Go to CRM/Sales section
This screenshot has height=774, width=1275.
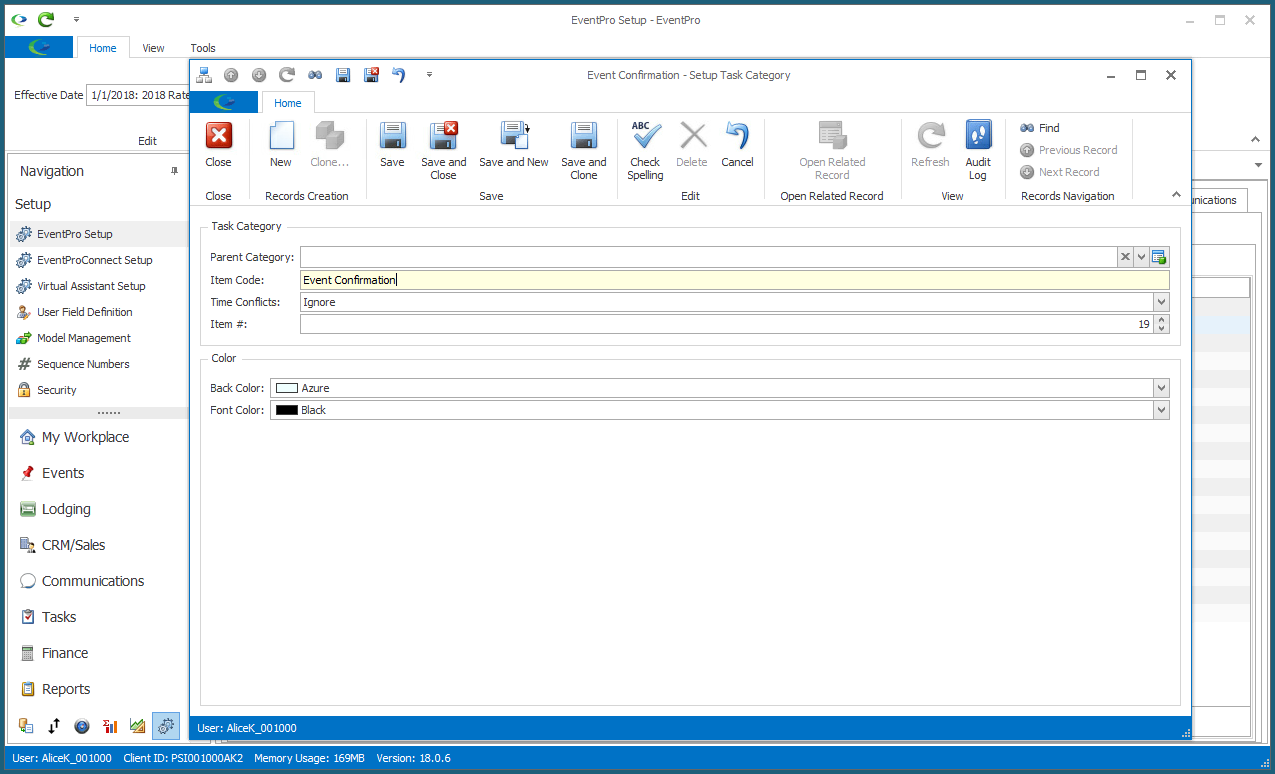pyautogui.click(x=99, y=545)
